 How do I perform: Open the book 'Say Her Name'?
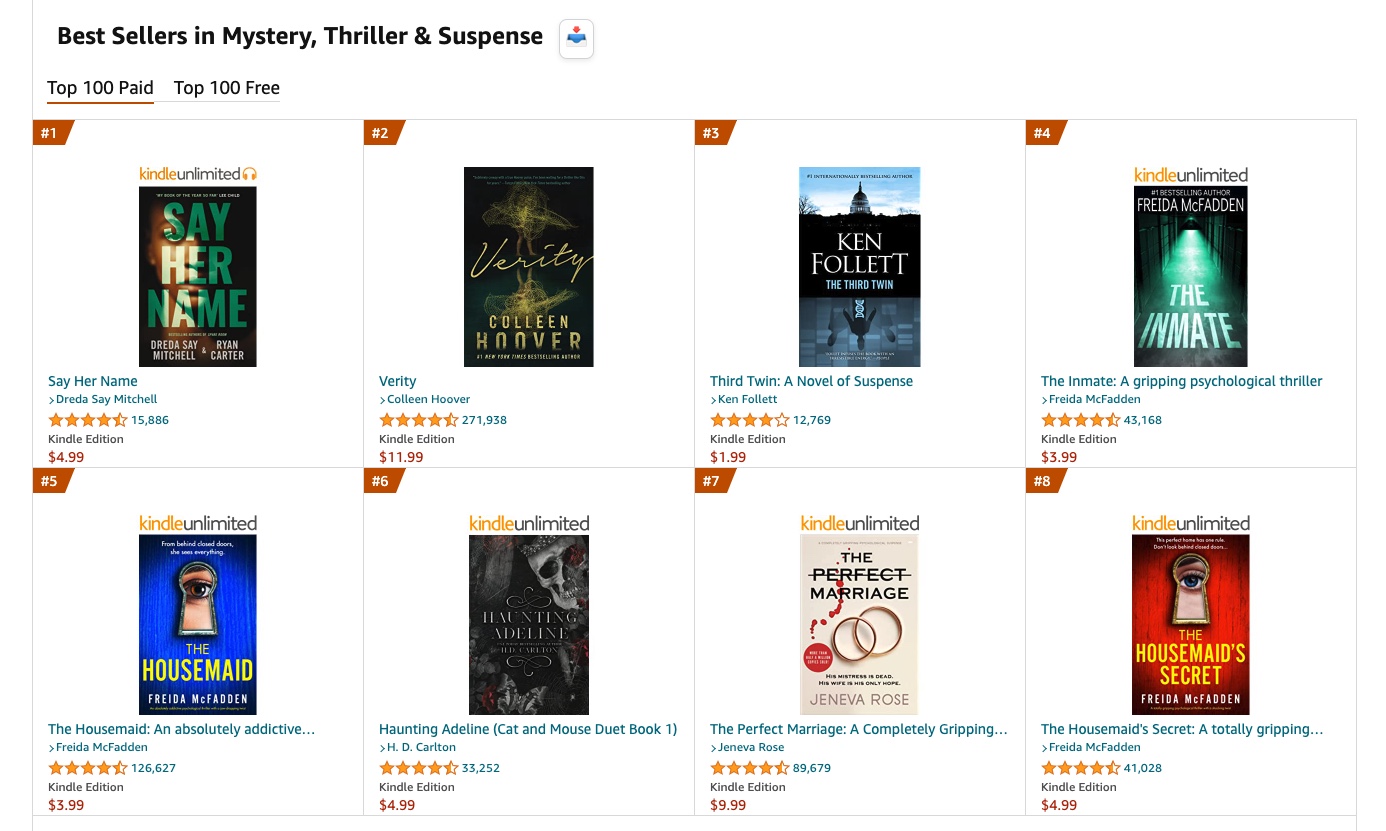point(92,381)
